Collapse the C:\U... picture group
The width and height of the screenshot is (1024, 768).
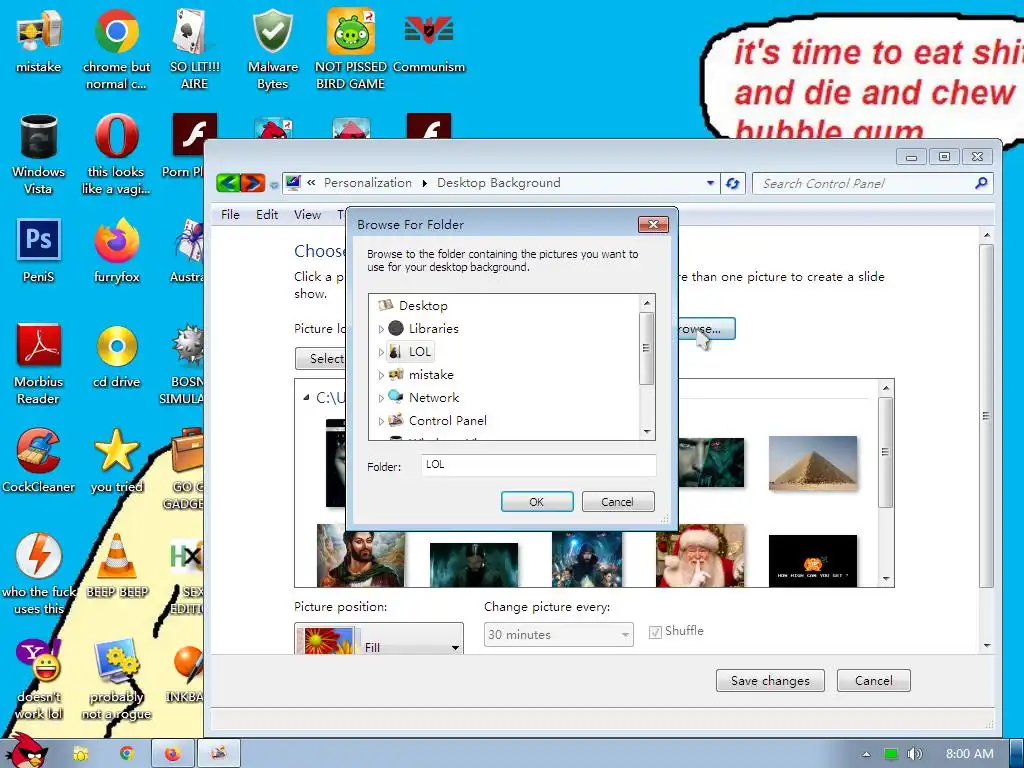coord(306,397)
